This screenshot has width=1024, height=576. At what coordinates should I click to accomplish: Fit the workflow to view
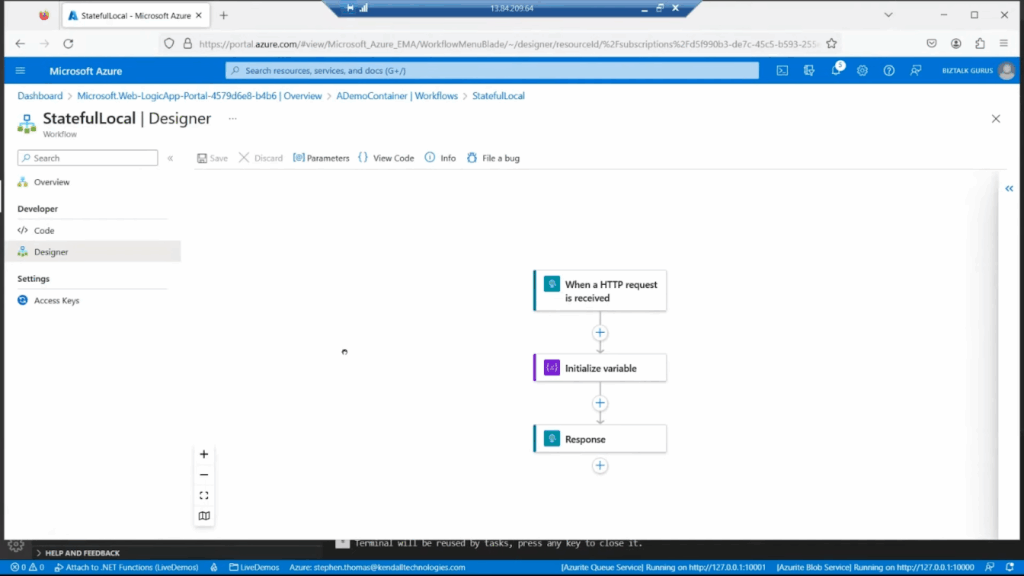pyautogui.click(x=204, y=495)
